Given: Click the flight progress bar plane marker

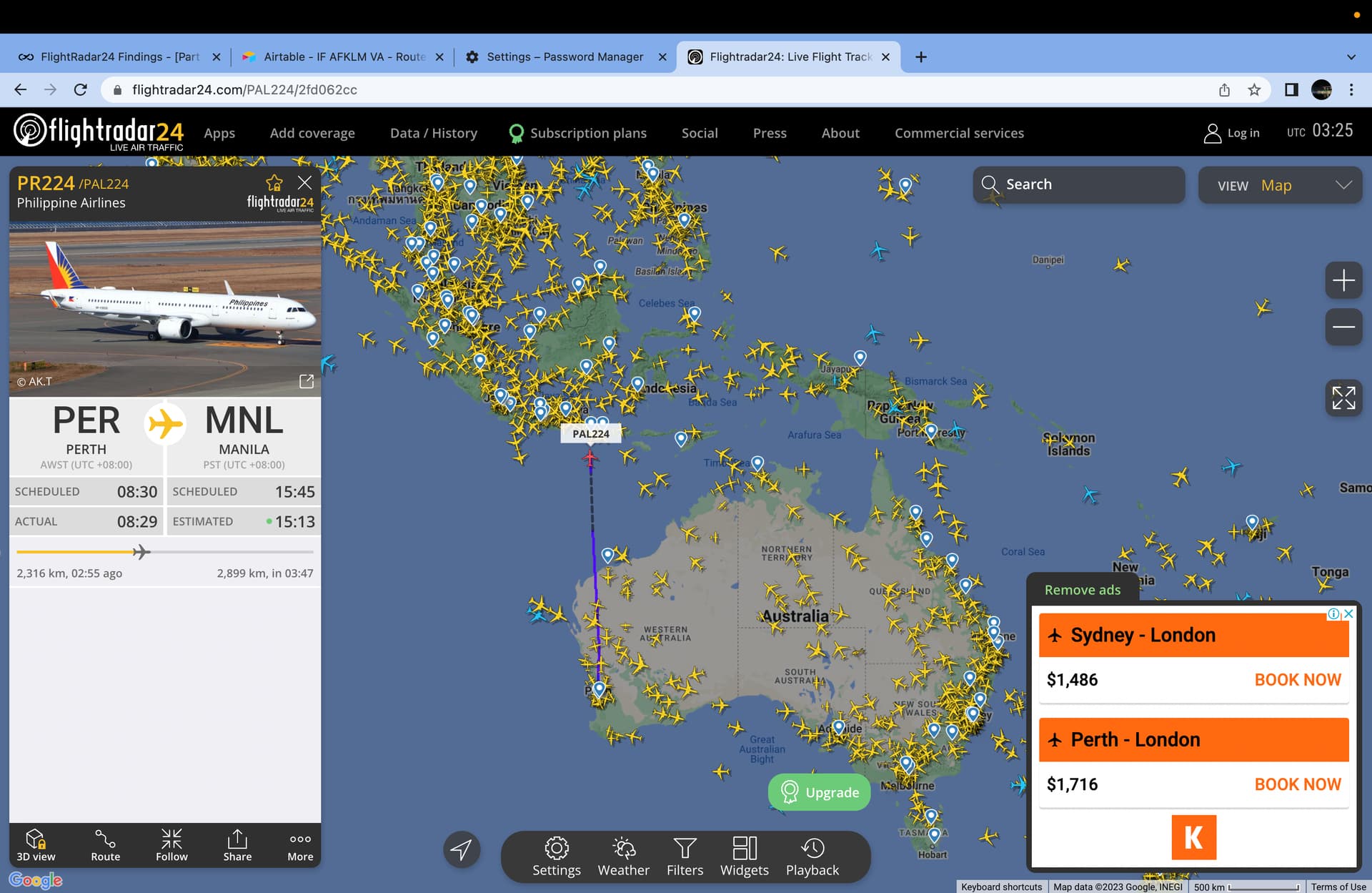Looking at the screenshot, I should [141, 551].
